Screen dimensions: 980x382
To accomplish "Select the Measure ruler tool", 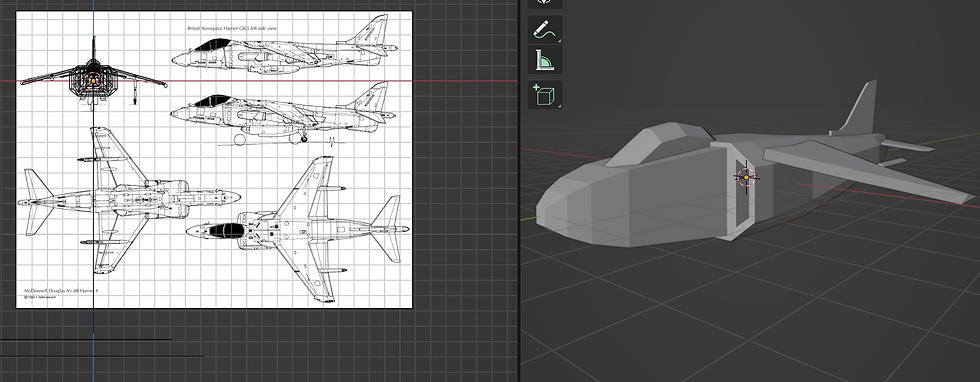I will [544, 60].
